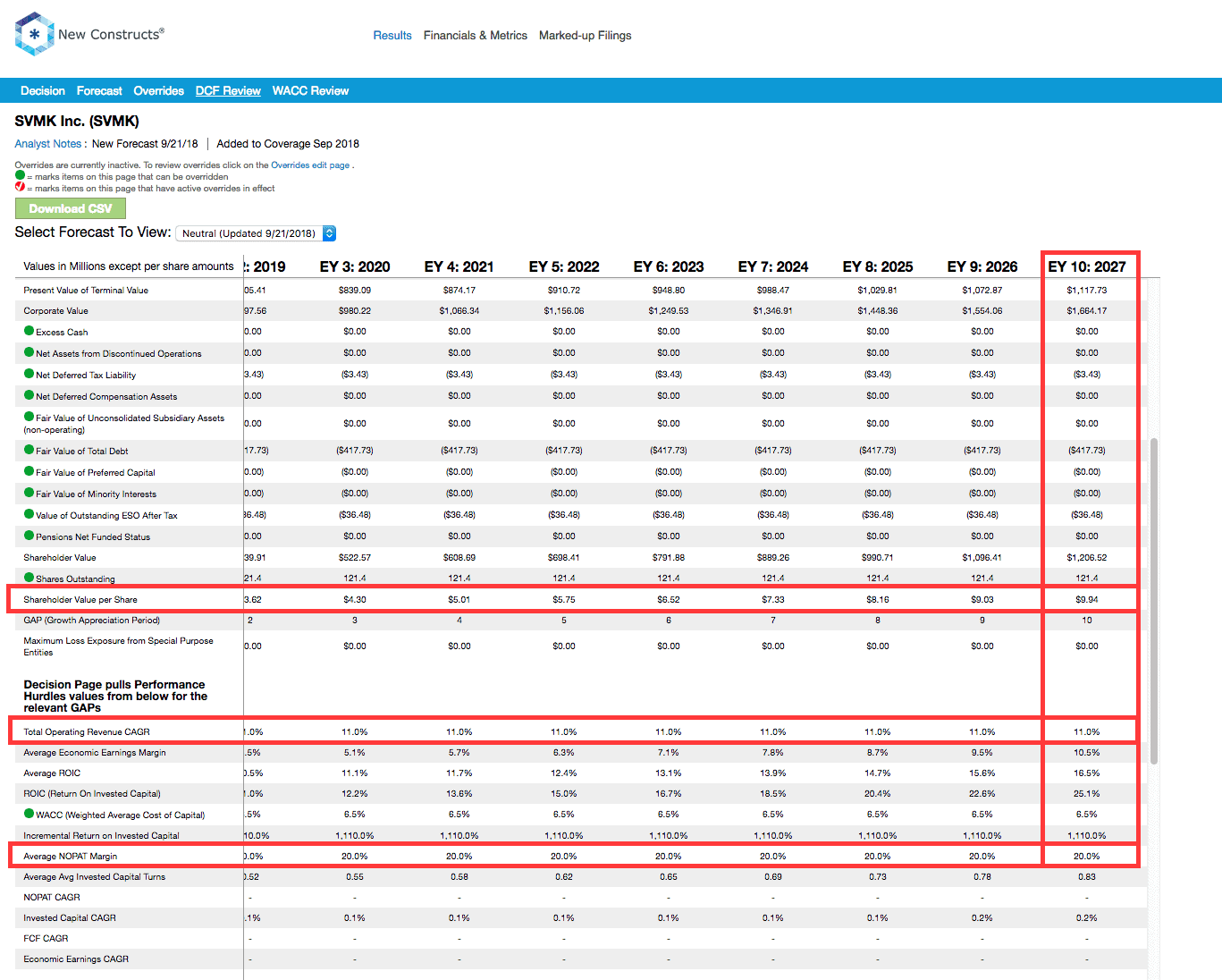Go to the Forecast page
This screenshot has height=980, width=1222.
[99, 90]
